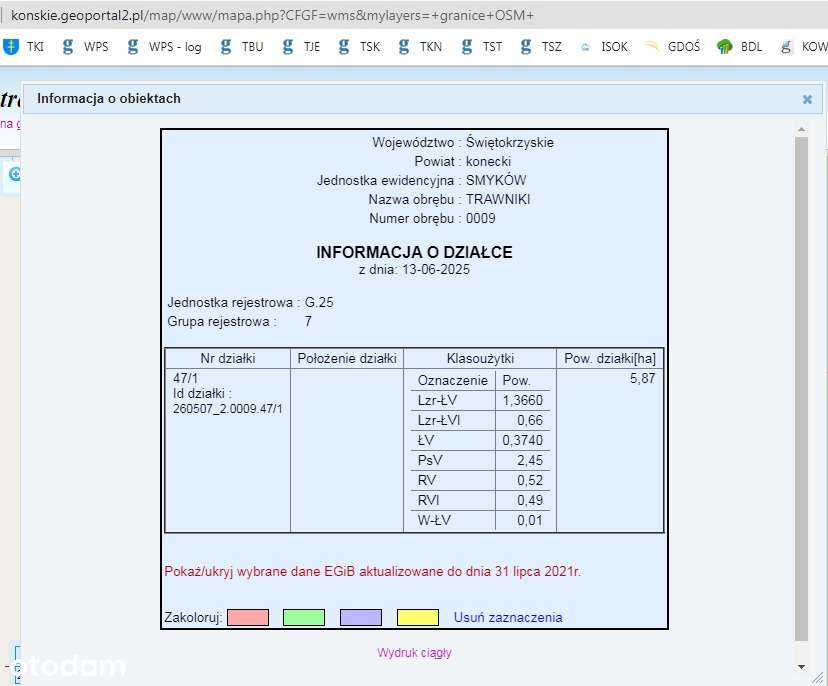
Task: Open the GDOŚ bookmark
Action: click(672, 46)
